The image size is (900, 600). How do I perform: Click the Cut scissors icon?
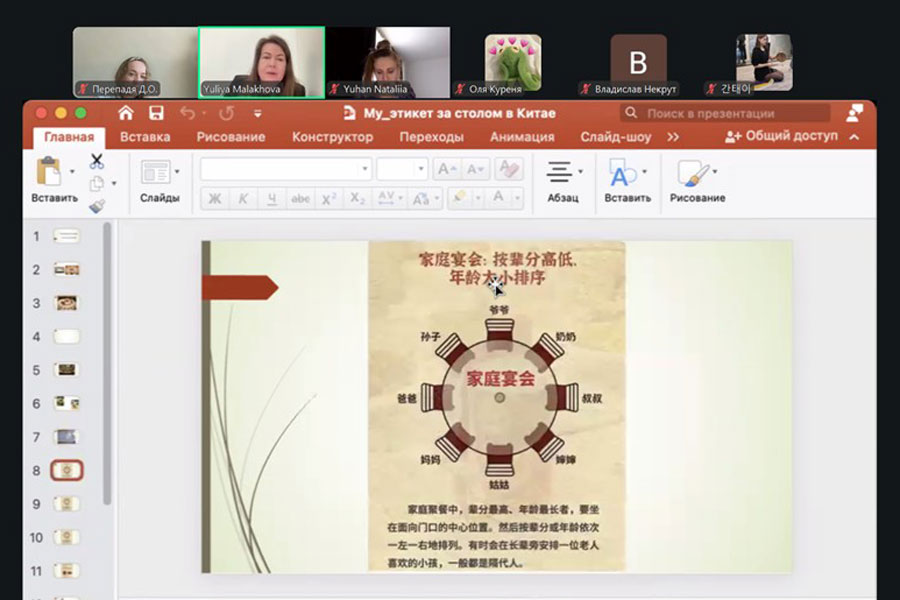click(x=97, y=160)
